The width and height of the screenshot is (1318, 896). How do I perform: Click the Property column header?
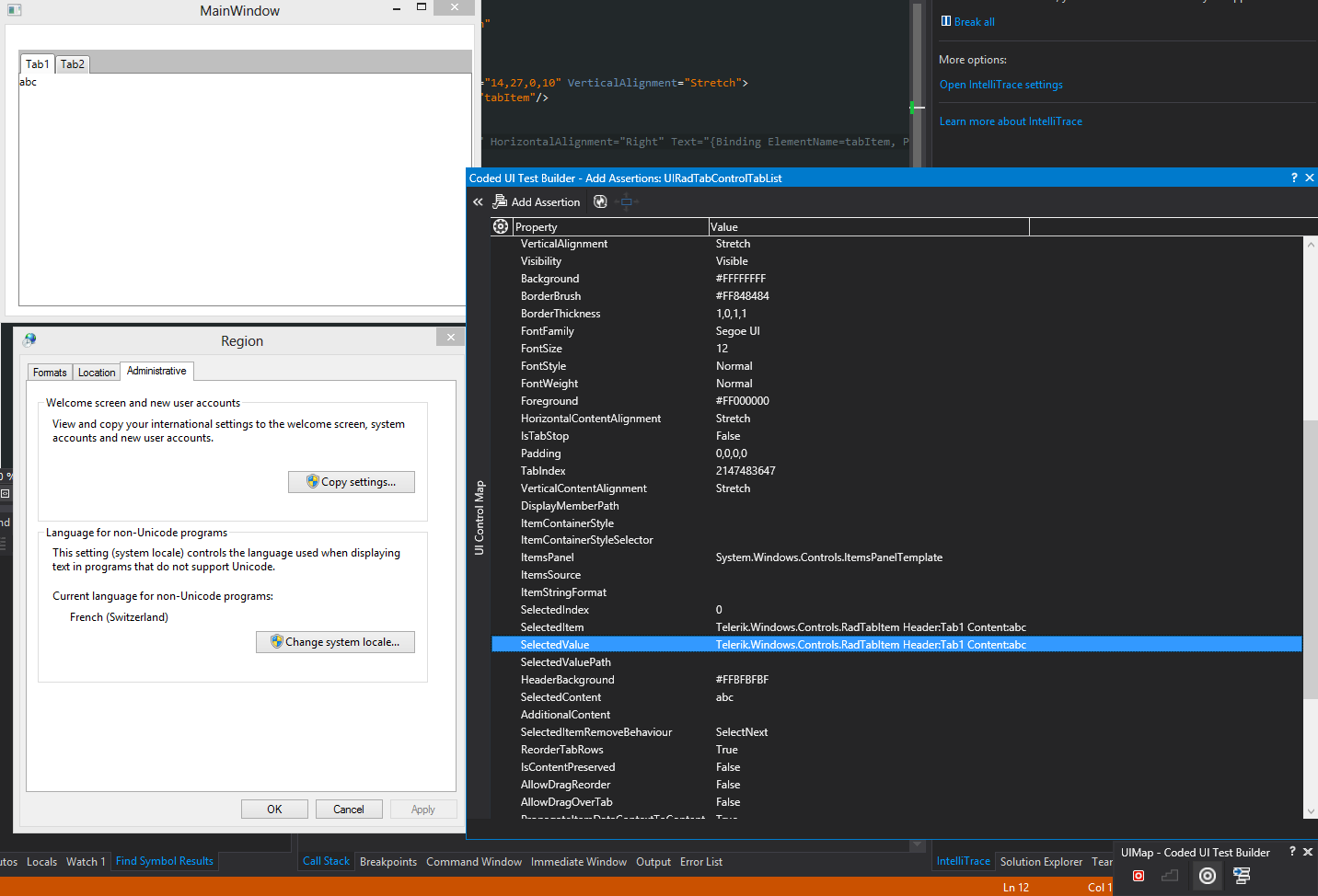pyautogui.click(x=610, y=226)
